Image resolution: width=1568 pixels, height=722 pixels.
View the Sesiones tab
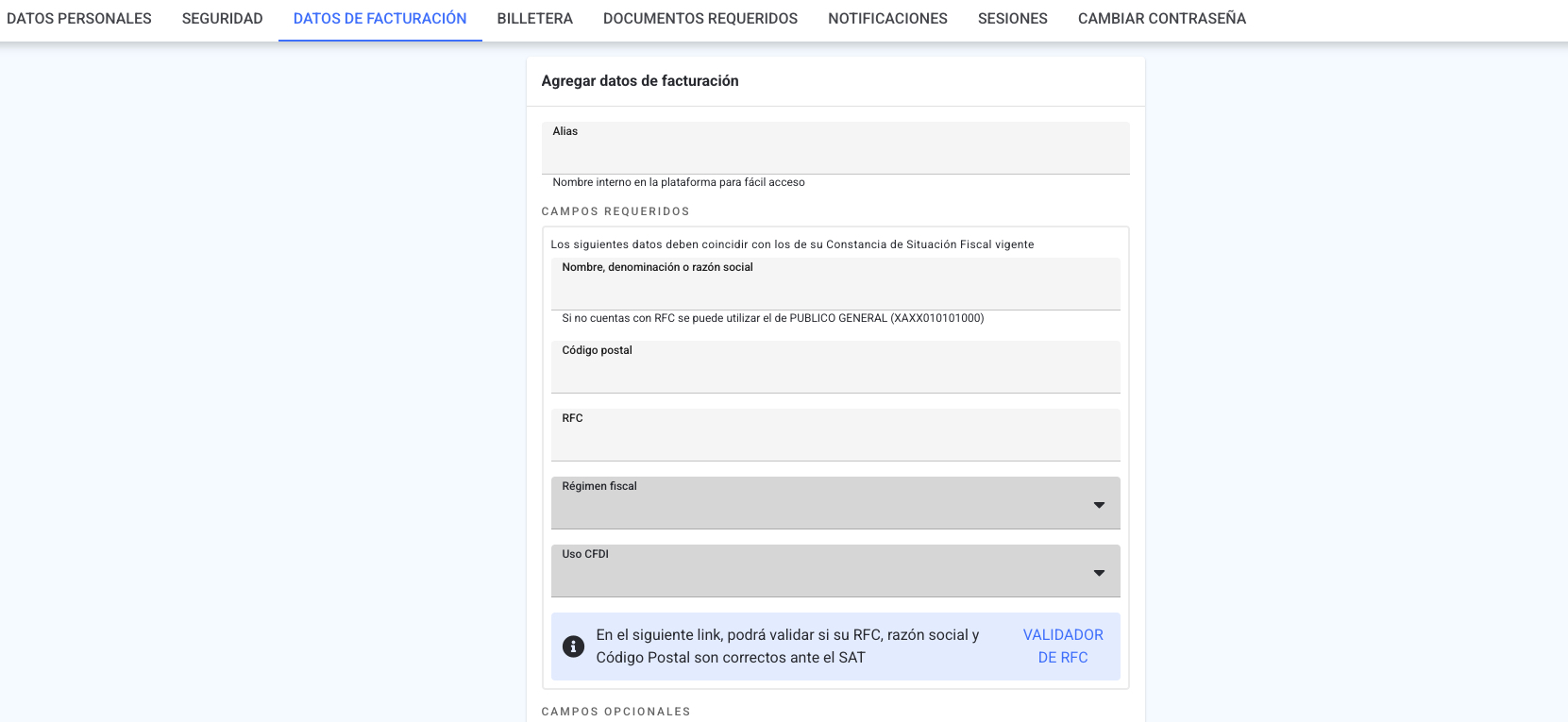click(1013, 19)
